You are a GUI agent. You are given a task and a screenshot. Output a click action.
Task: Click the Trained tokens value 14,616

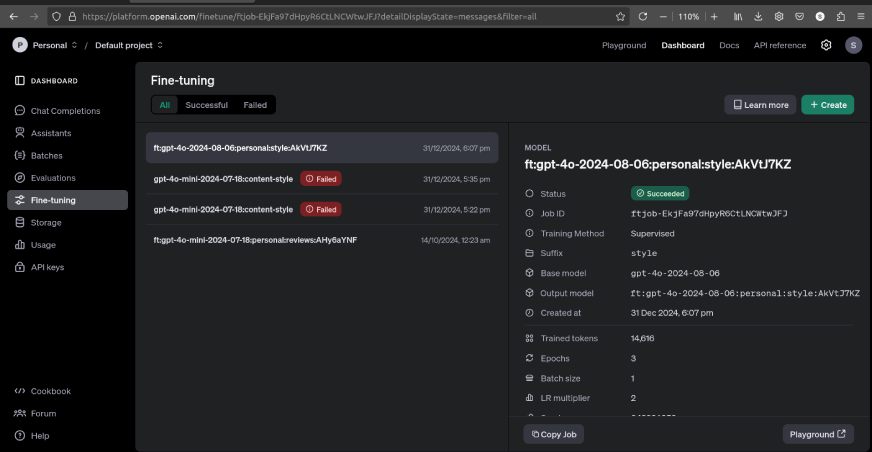coord(642,338)
